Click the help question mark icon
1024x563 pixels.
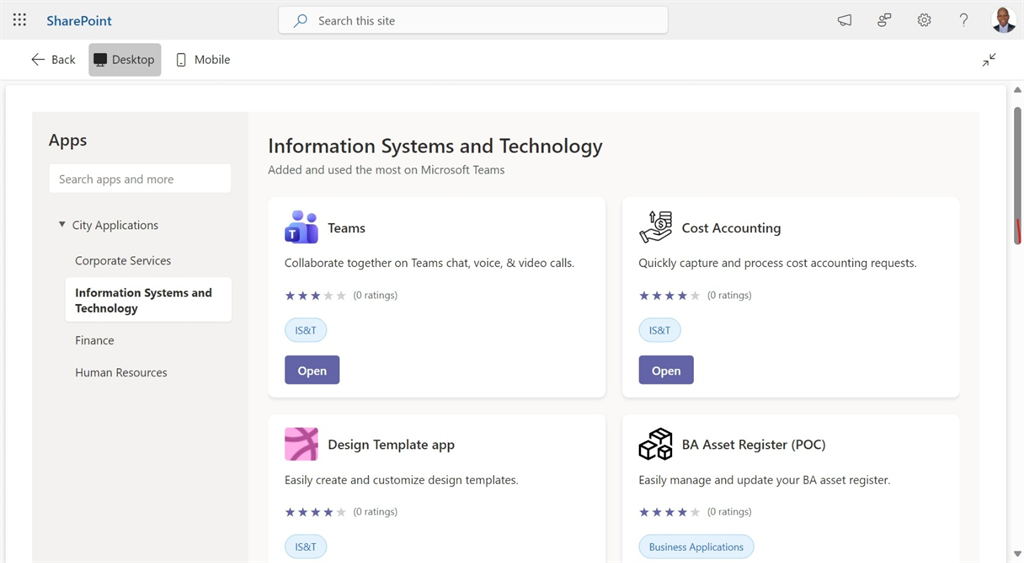964,20
